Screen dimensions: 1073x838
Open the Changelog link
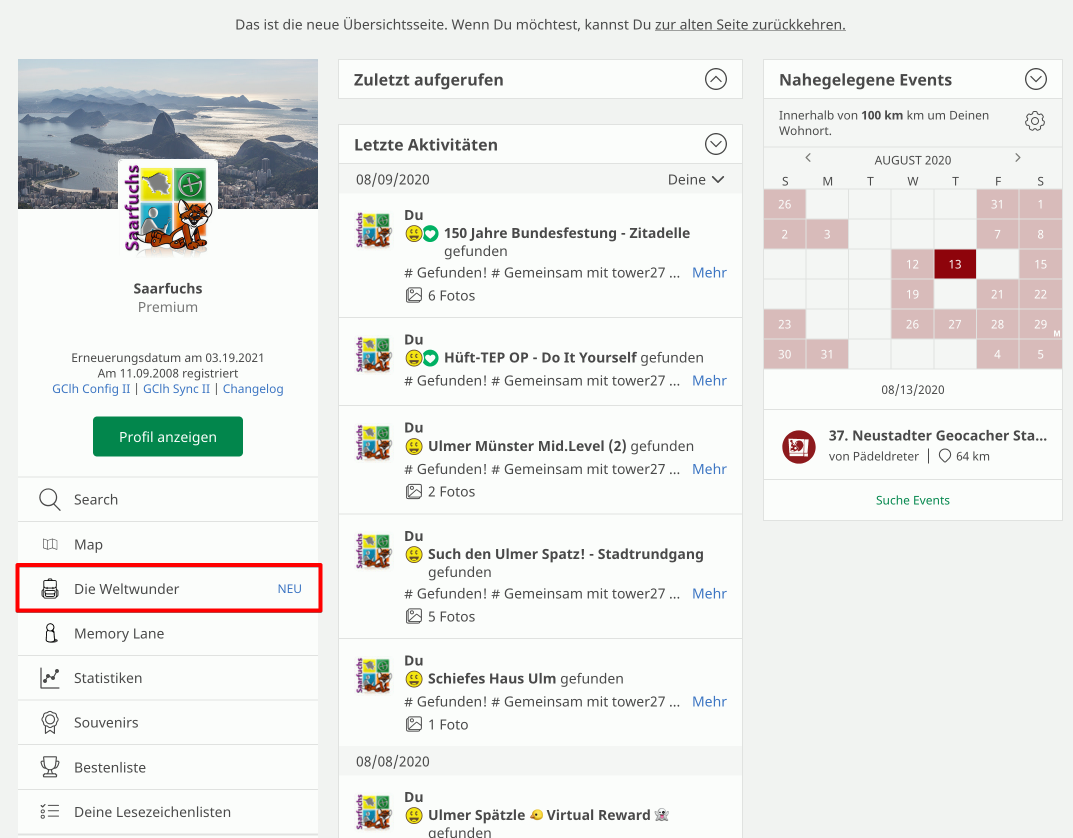(253, 389)
